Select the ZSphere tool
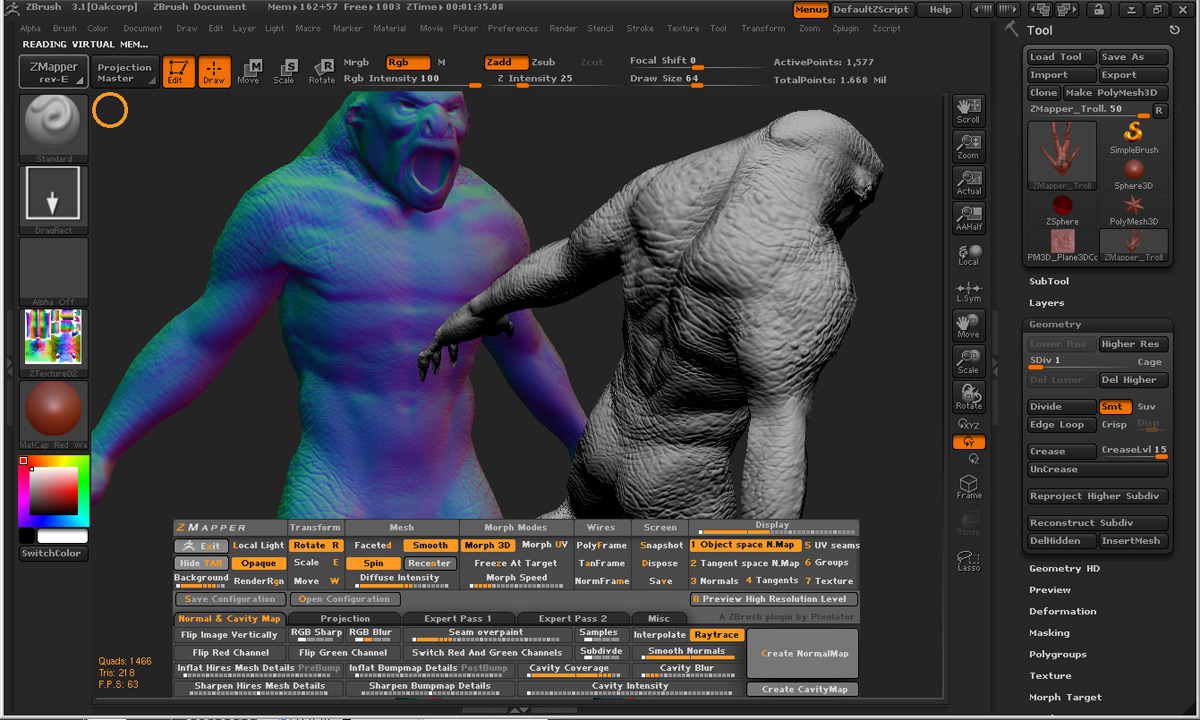 [x=1062, y=210]
